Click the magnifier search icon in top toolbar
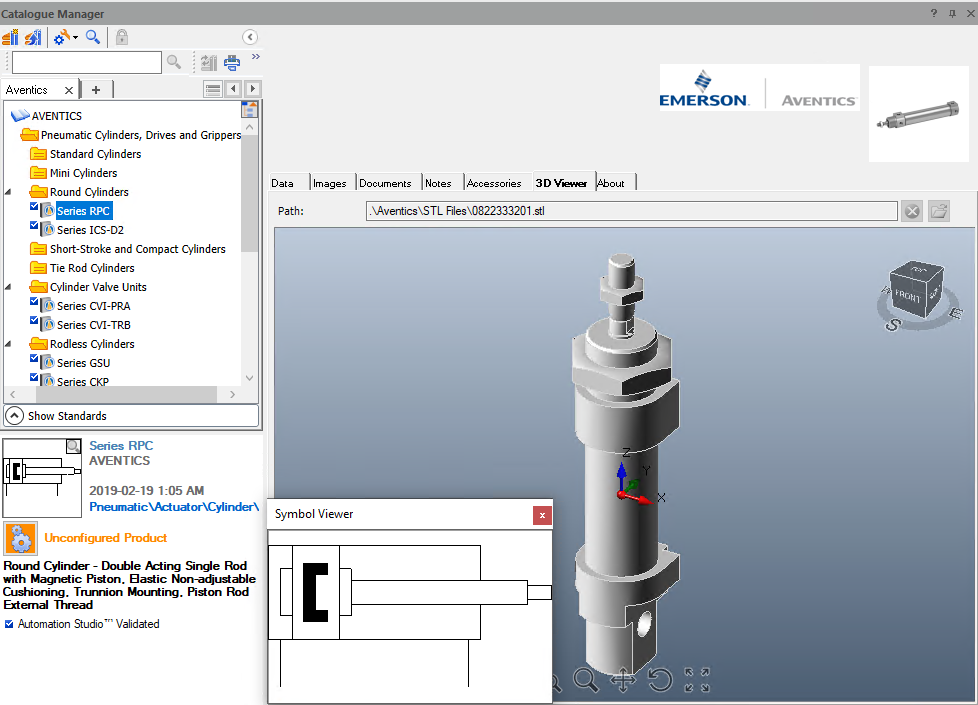The image size is (978, 705). [93, 37]
